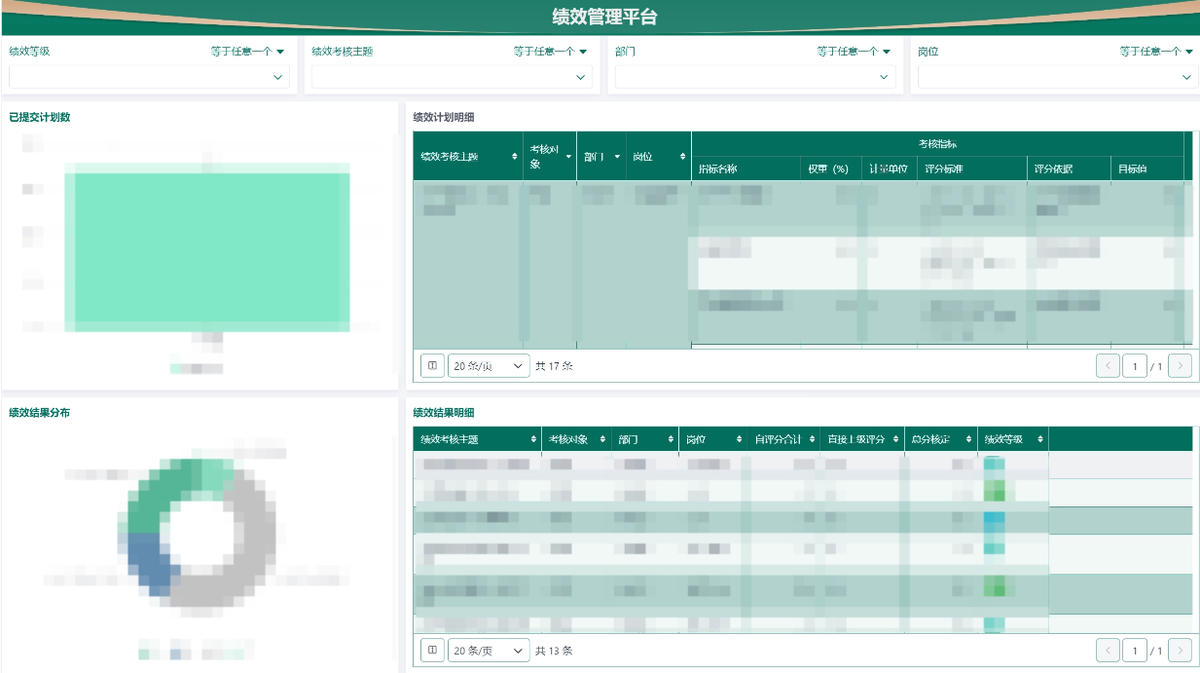Screen dimensions: 1200x673
Task: Sort the 绩效等级 column in 绩效结果明细
Action: [1037, 439]
